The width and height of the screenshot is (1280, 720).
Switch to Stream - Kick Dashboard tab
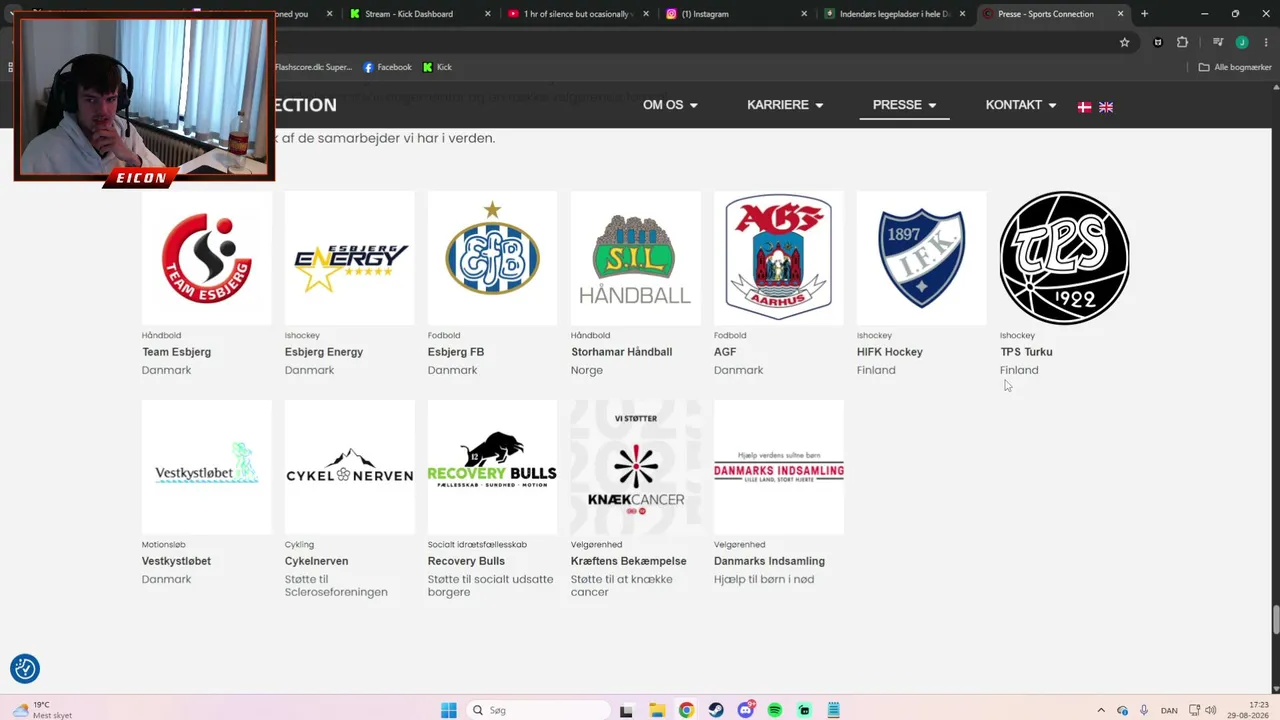[x=420, y=14]
